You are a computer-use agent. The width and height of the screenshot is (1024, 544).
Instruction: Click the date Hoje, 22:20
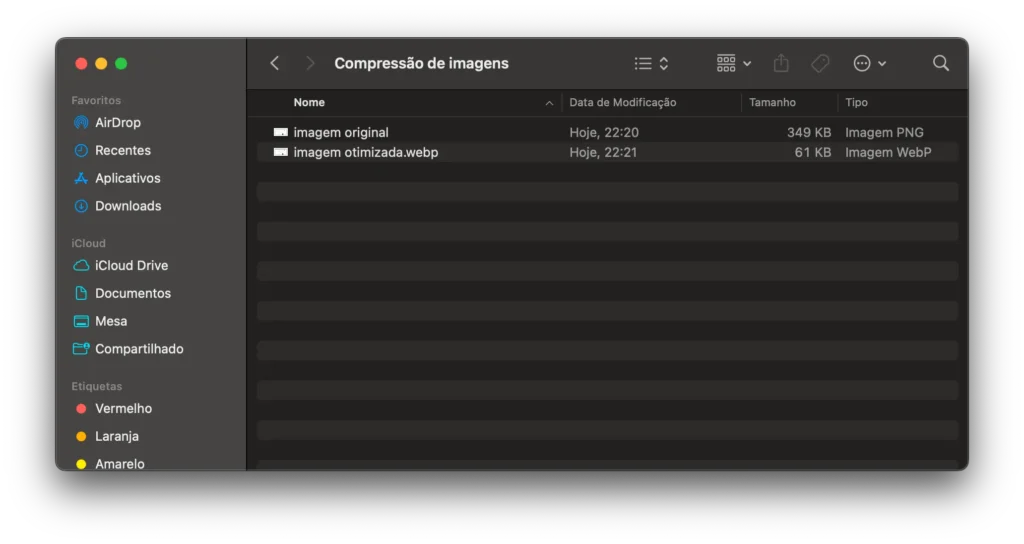(x=603, y=133)
